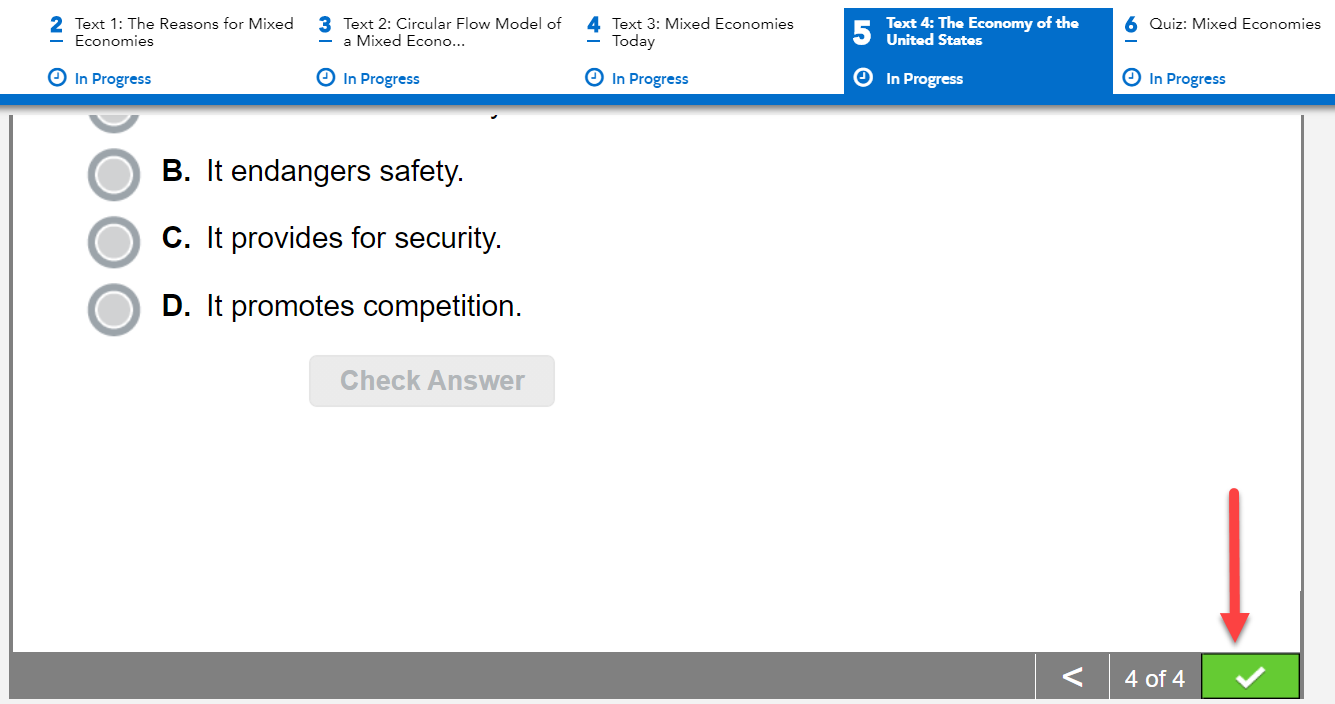This screenshot has height=704, width=1335.
Task: Click the answer text 'It provides for security.'
Action: click(x=354, y=239)
